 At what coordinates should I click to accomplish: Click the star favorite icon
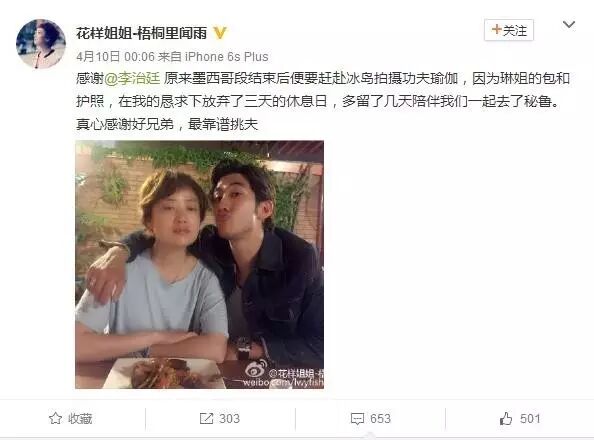tap(55, 418)
